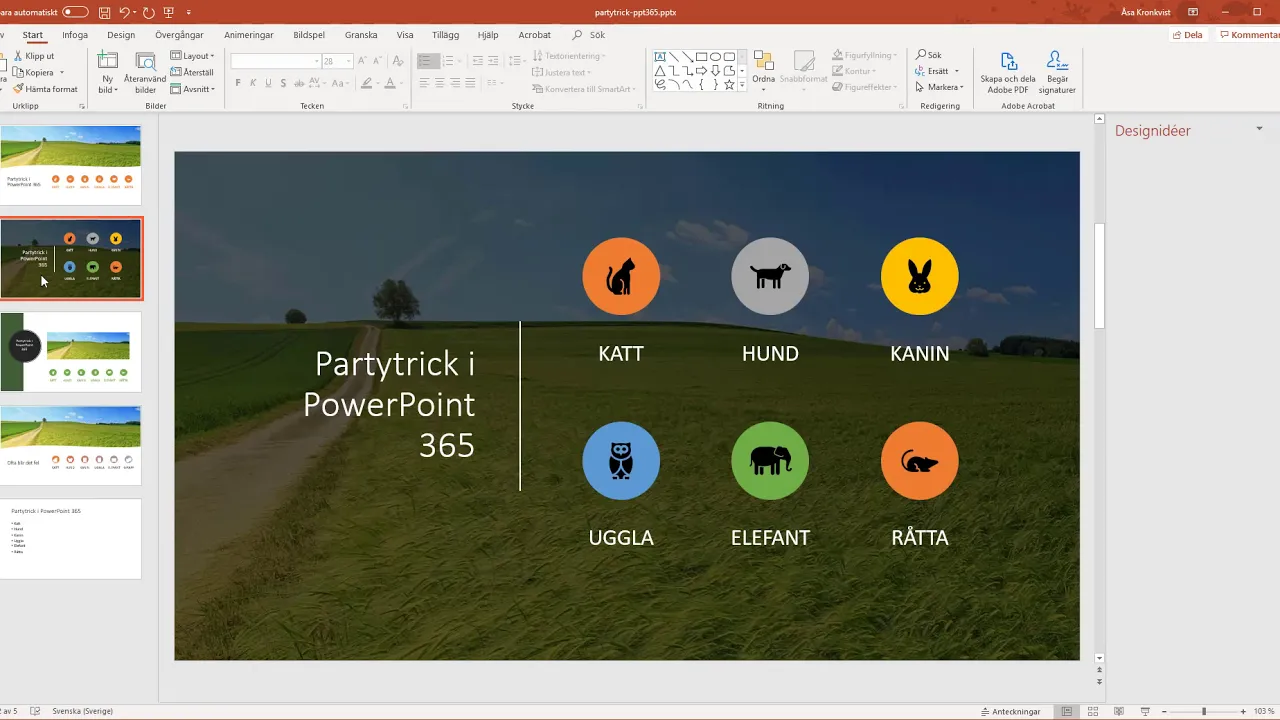Screen dimensions: 1280x720
Task: Click the blue UGGLA owl icon circle
Action: tap(621, 460)
